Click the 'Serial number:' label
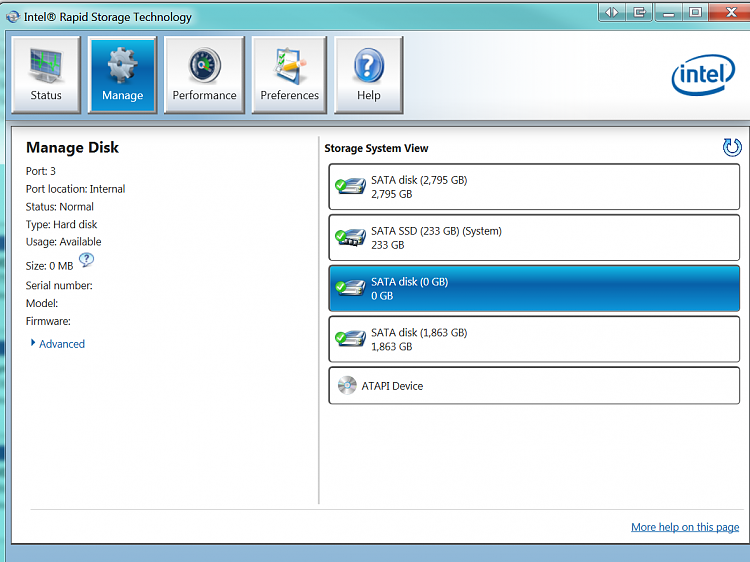Viewport: 750px width, 562px height. tap(59, 286)
